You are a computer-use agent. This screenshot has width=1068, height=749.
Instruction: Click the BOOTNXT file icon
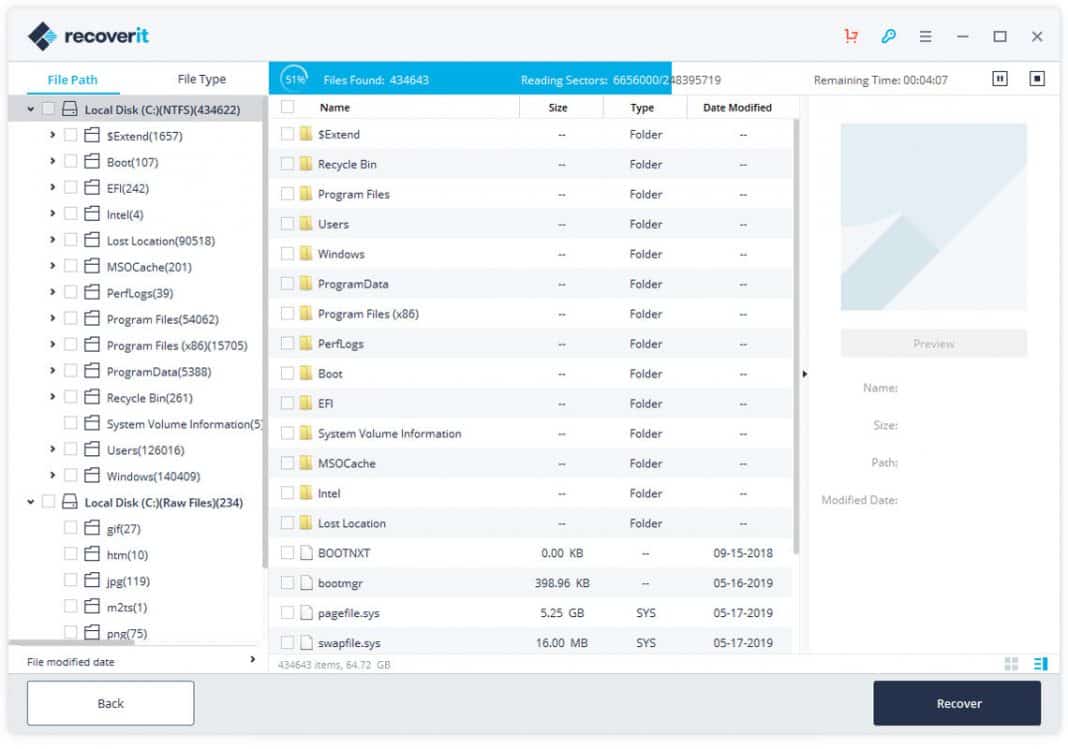[307, 552]
